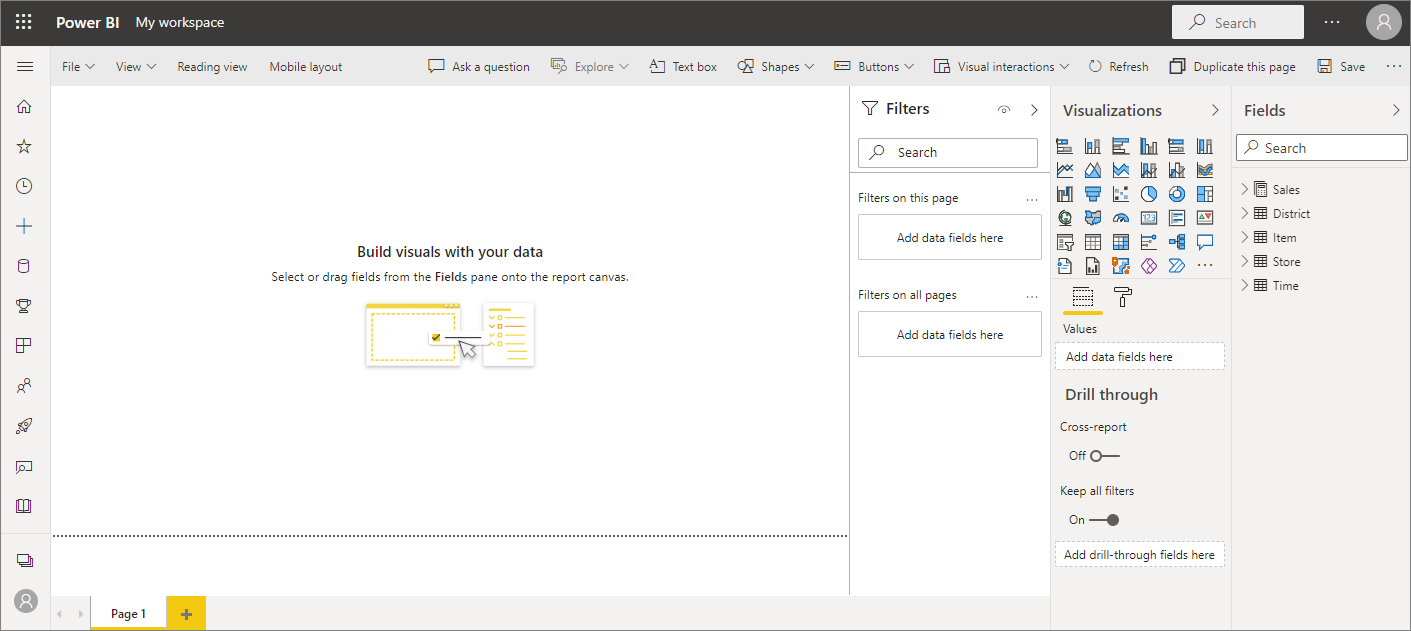
Task: Select the Page 1 tab
Action: point(128,613)
